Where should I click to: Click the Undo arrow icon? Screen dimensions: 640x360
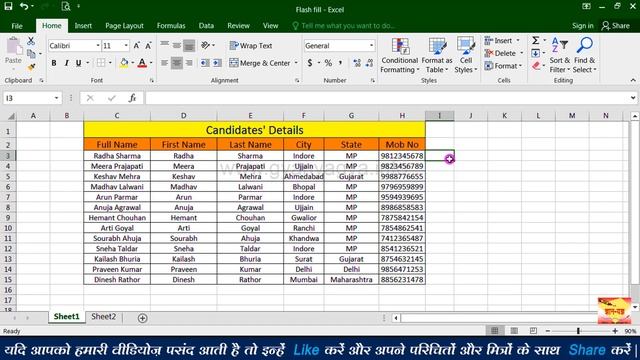pos(24,7)
